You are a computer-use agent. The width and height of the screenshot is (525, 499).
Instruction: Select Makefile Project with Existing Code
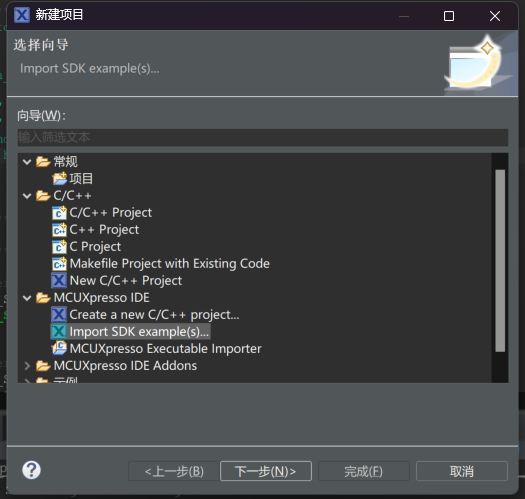[x=169, y=264]
